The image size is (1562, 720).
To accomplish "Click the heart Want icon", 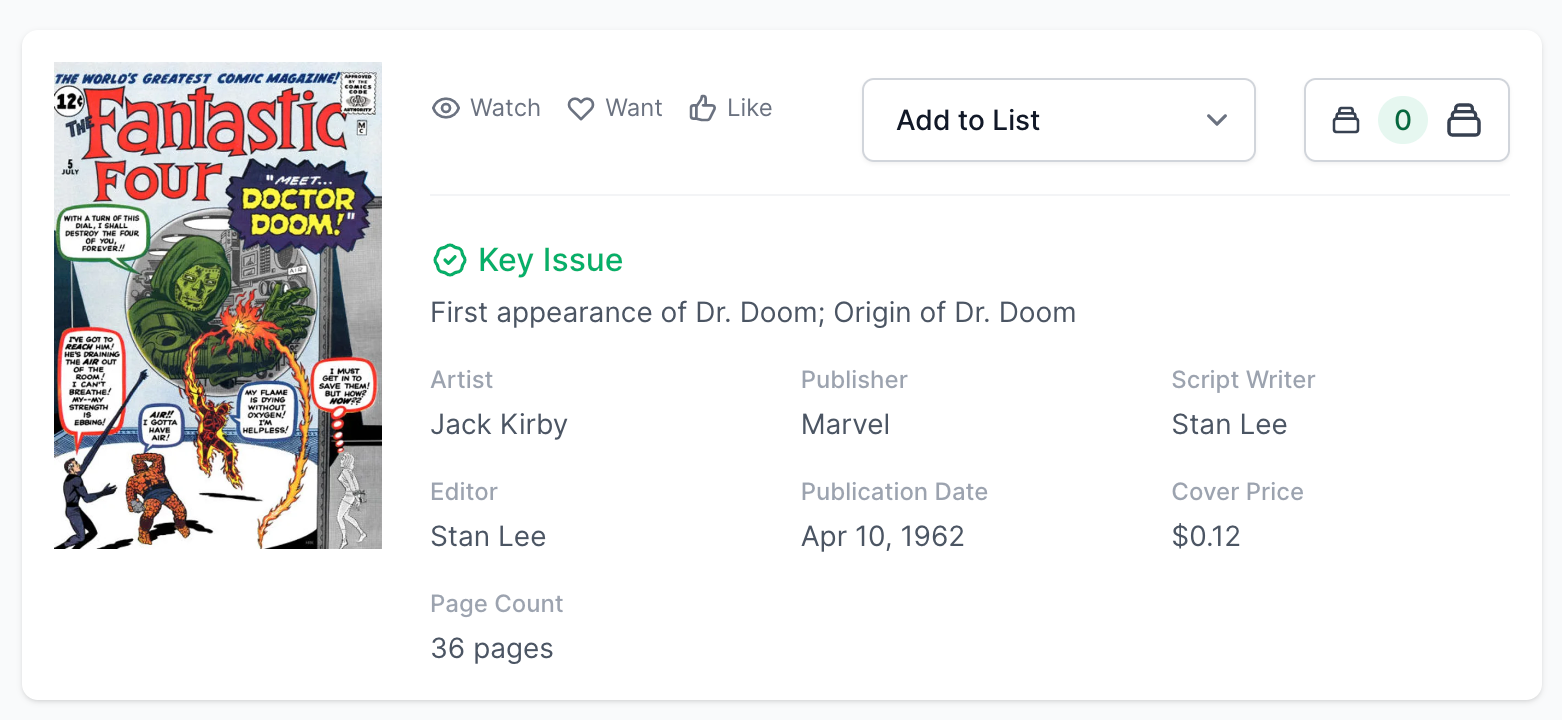I will coord(581,108).
